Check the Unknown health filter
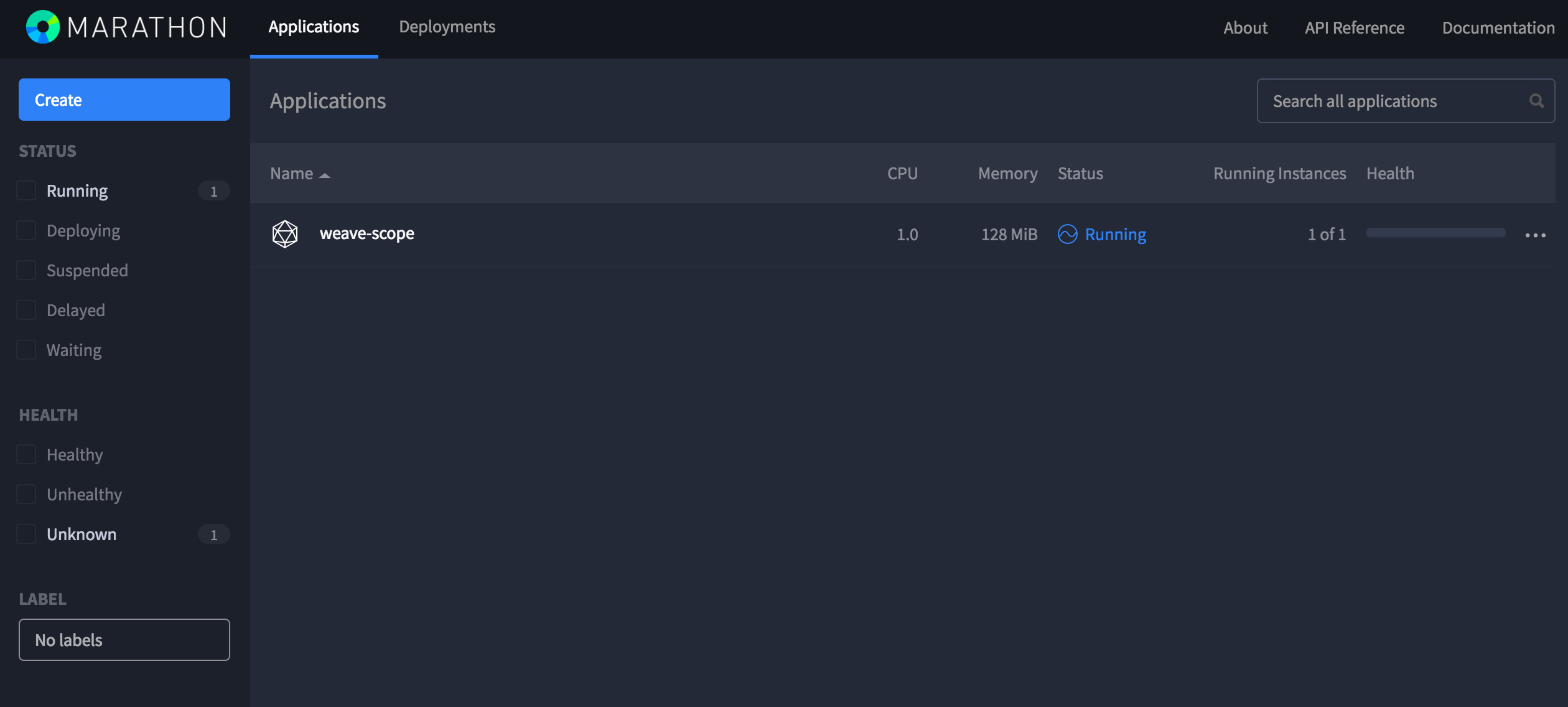This screenshot has height=707, width=1568. pos(26,534)
